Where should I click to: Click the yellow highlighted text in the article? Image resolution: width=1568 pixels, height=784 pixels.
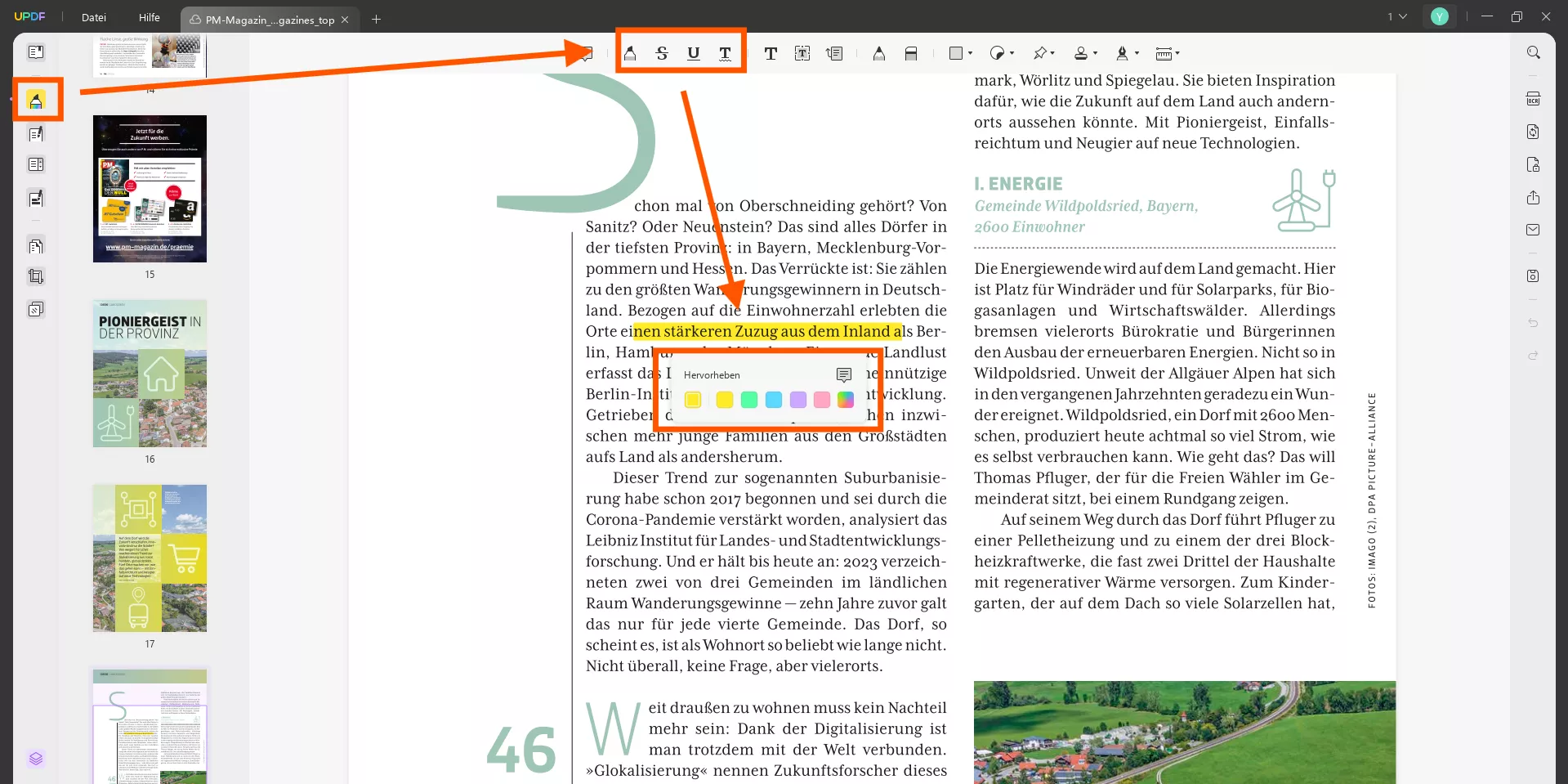click(767, 331)
